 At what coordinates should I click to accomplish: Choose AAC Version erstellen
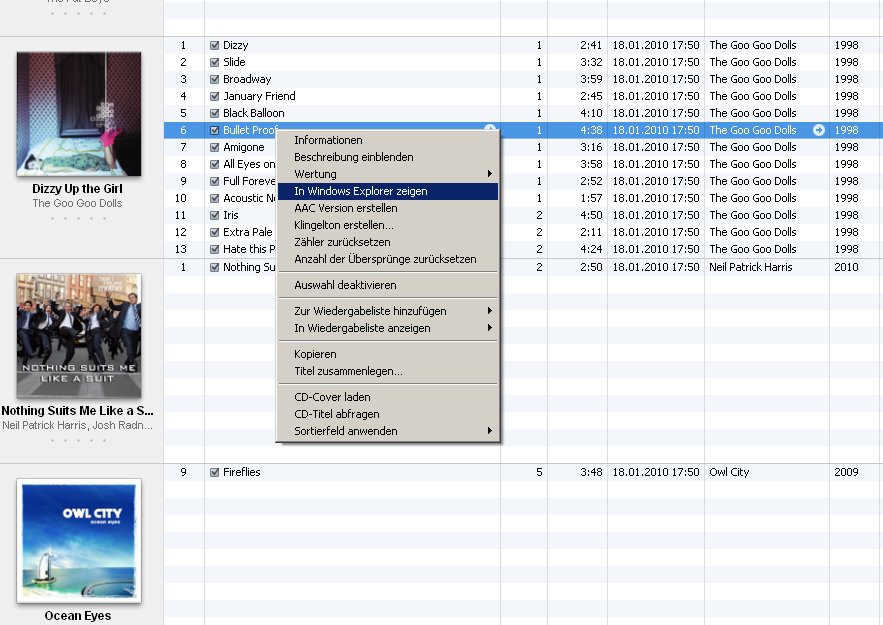(387, 208)
